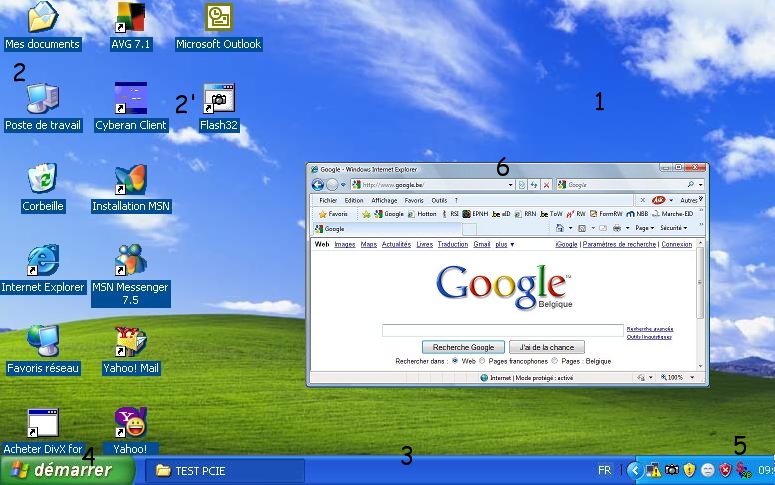This screenshot has width=775, height=485.
Task: Open the Sécurité dropdown menu
Action: click(674, 228)
